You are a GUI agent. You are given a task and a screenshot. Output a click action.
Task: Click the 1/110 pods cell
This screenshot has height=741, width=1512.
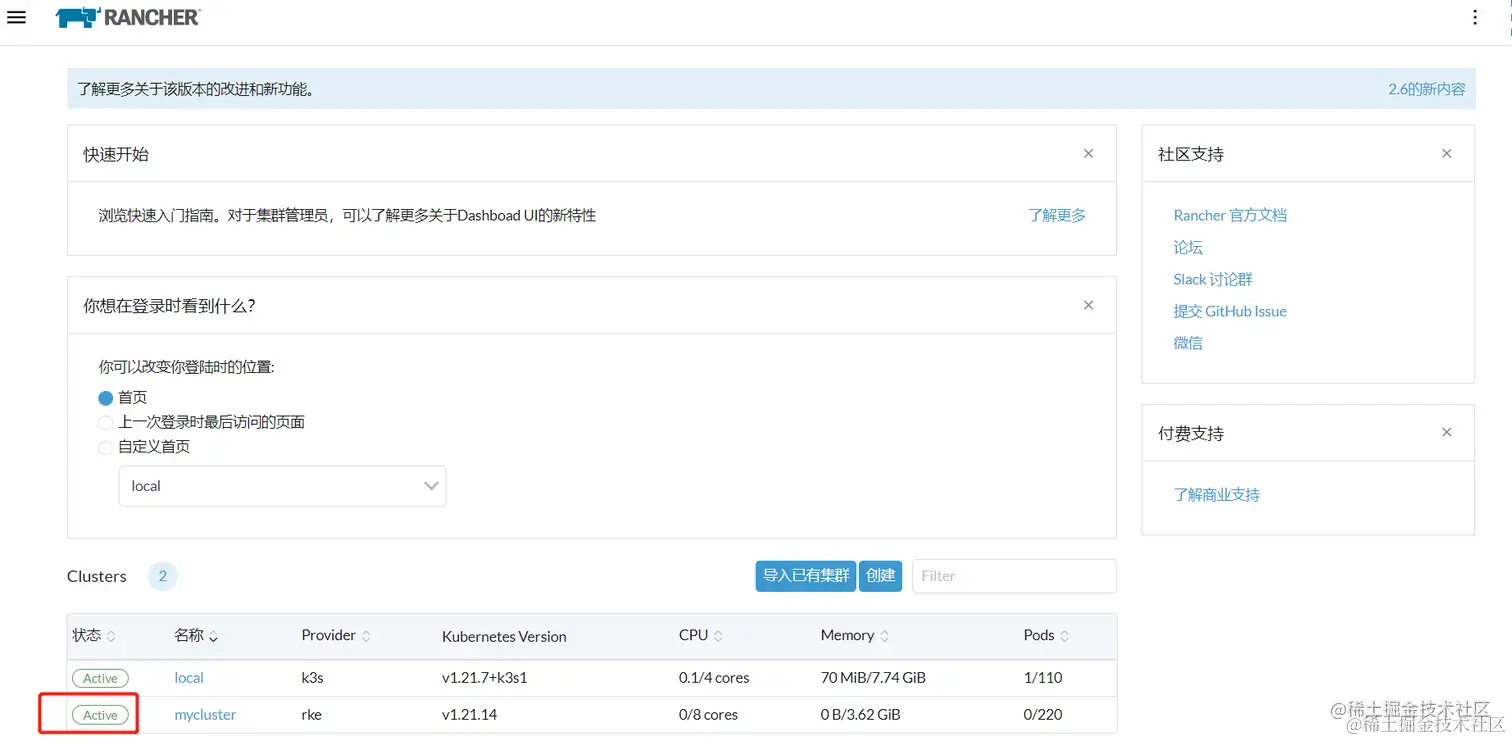pyautogui.click(x=1043, y=678)
